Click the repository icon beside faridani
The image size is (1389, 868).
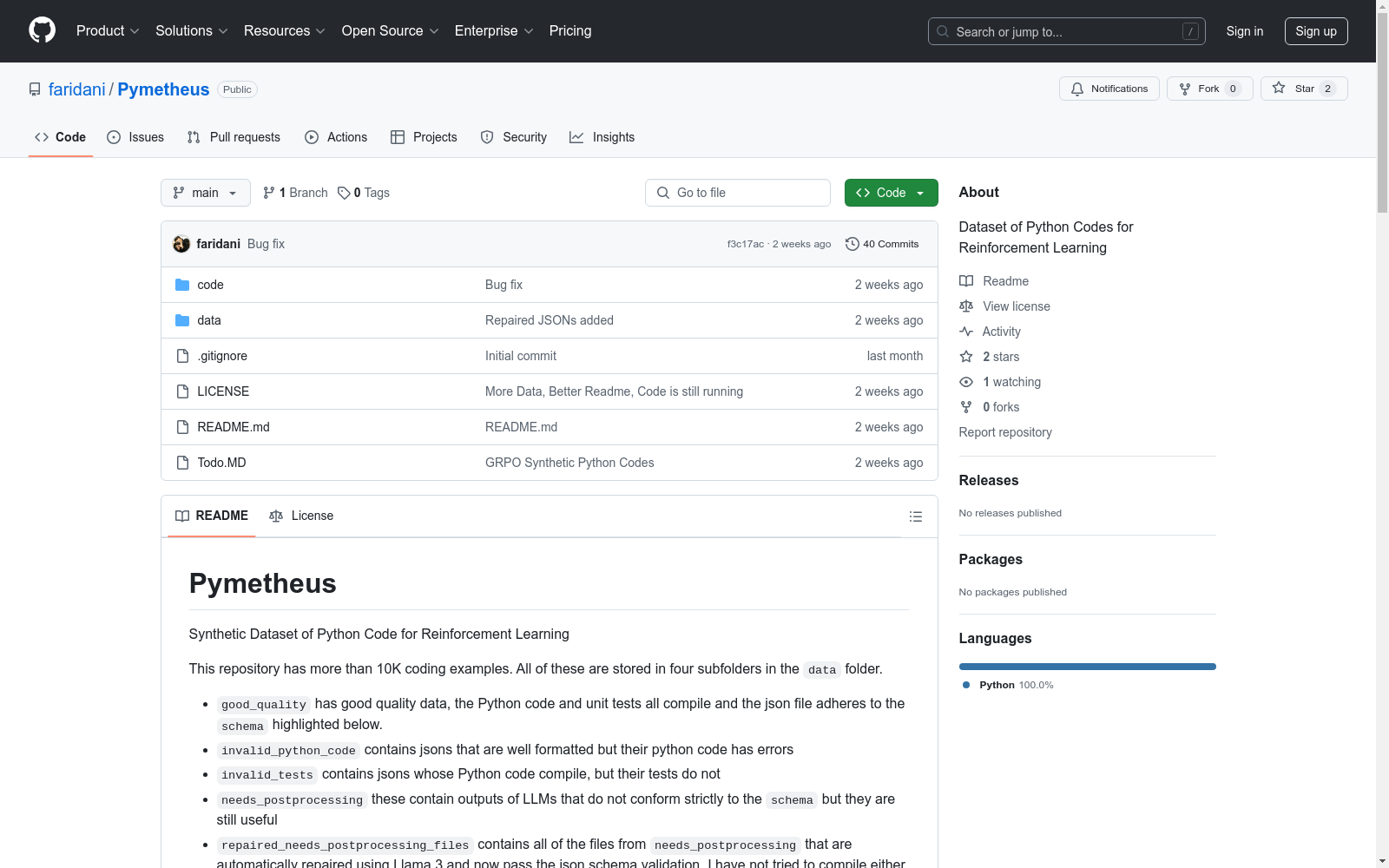35,89
